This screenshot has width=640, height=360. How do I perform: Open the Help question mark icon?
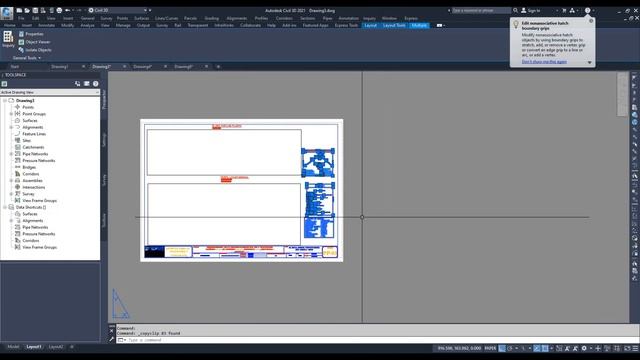click(x=587, y=10)
